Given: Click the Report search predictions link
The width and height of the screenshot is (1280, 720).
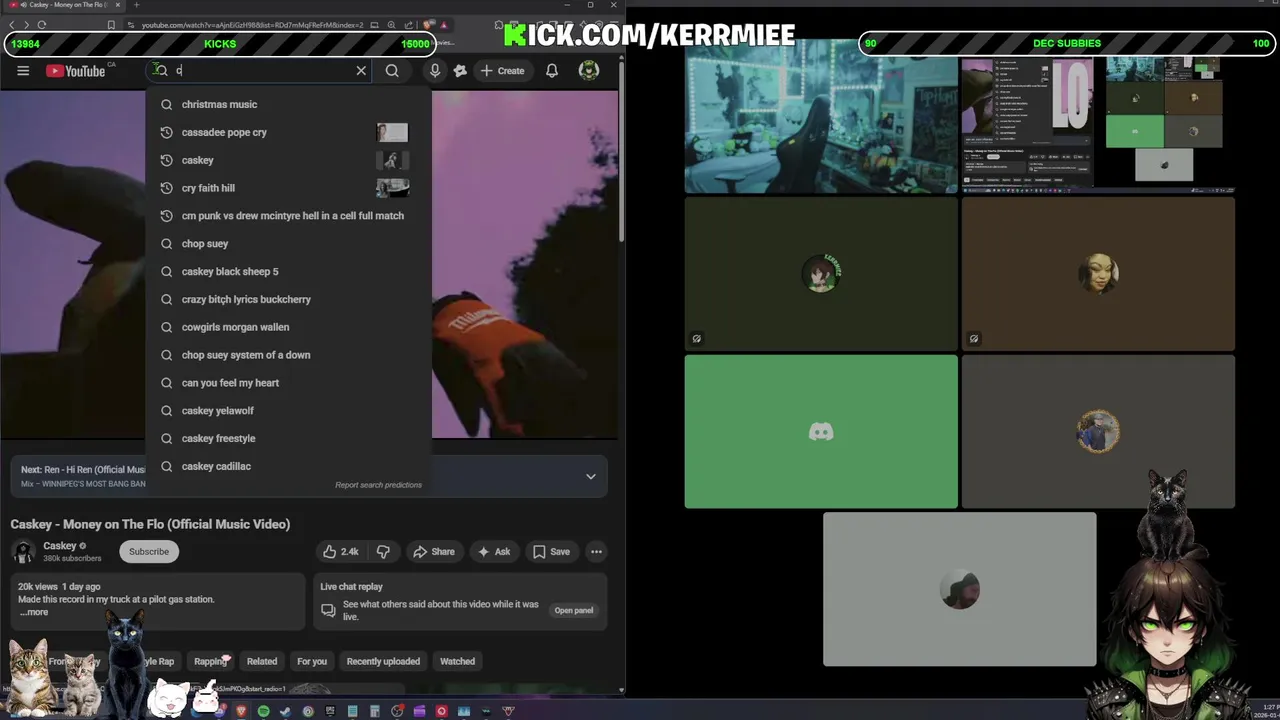Looking at the screenshot, I should (x=378, y=485).
